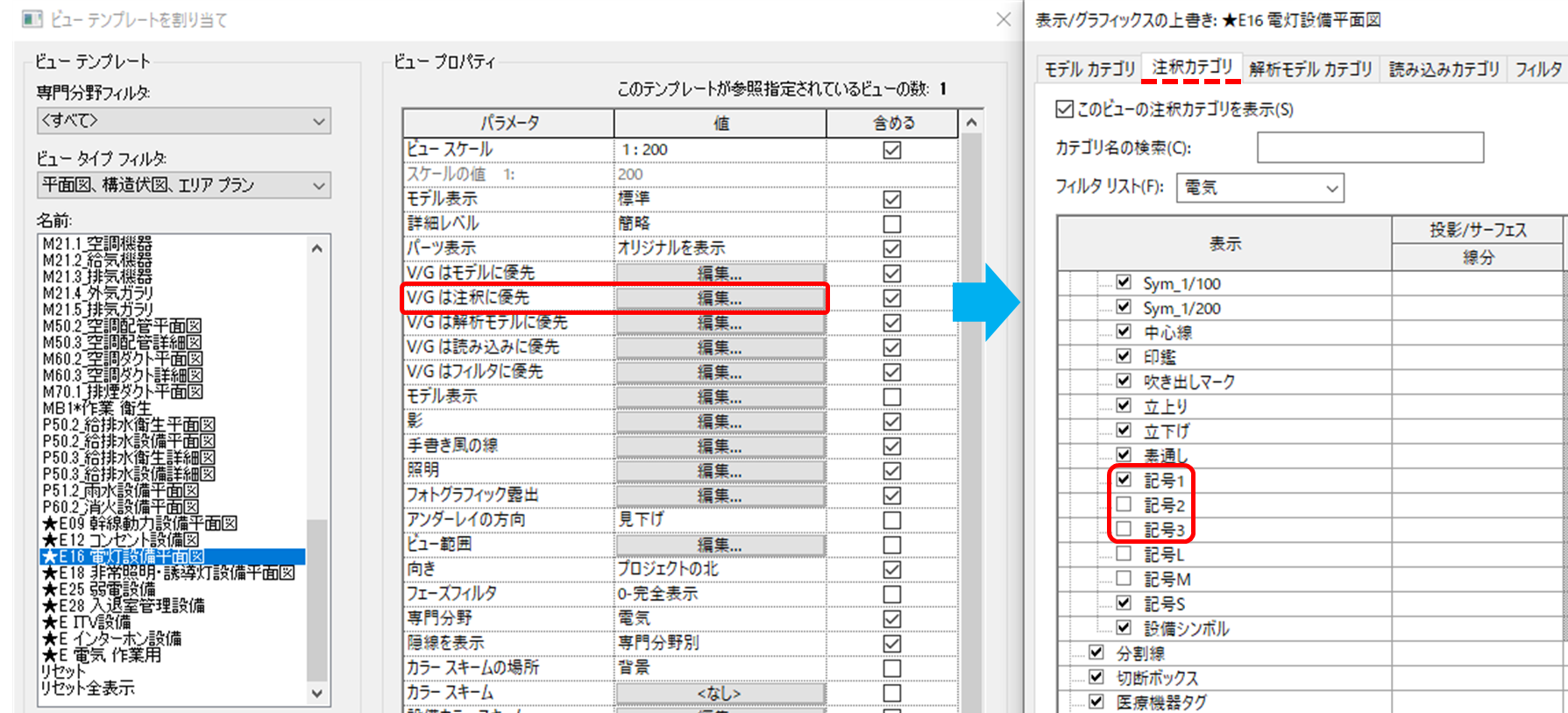
Task: Click the 詳細レベル value 簡略
Action: point(635,224)
